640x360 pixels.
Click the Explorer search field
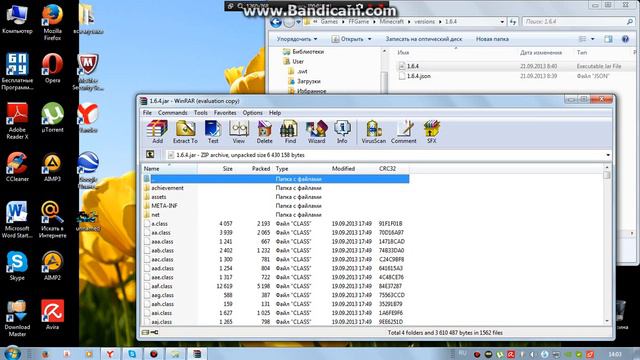(x=579, y=22)
